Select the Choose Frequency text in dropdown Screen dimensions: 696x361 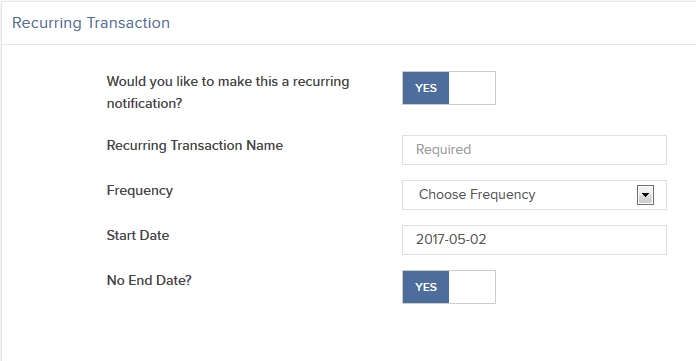click(x=477, y=194)
